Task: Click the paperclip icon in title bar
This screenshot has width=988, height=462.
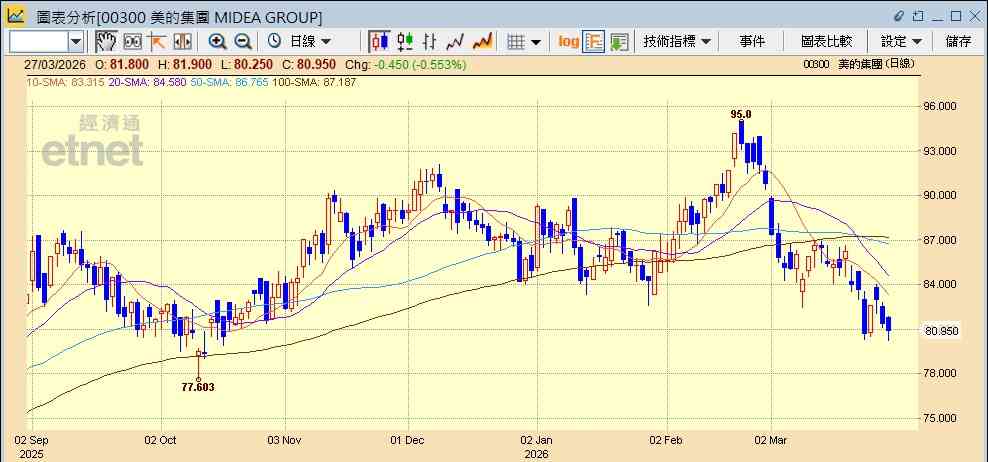Action: (900, 16)
